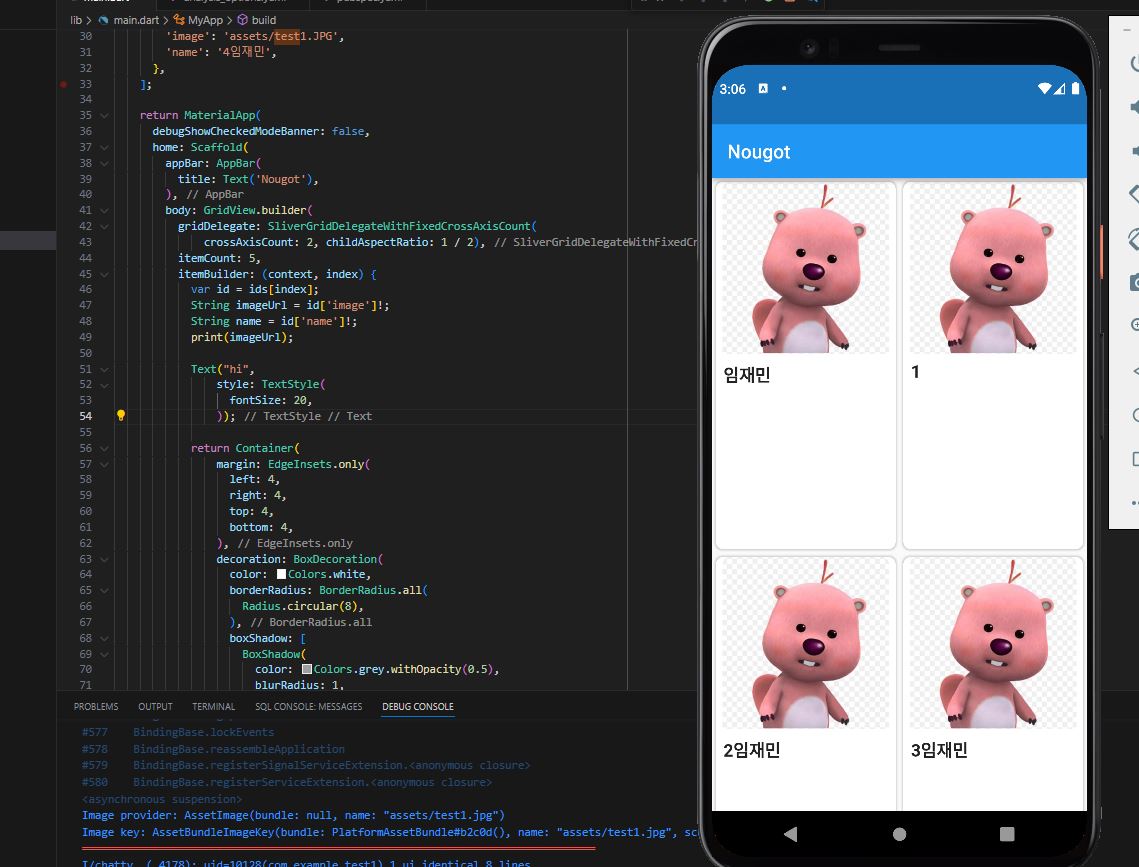Image resolution: width=1139 pixels, height=867 pixels.
Task: Click '#578 BindingBase.reassembleApplication' console line
Action: coord(214,749)
